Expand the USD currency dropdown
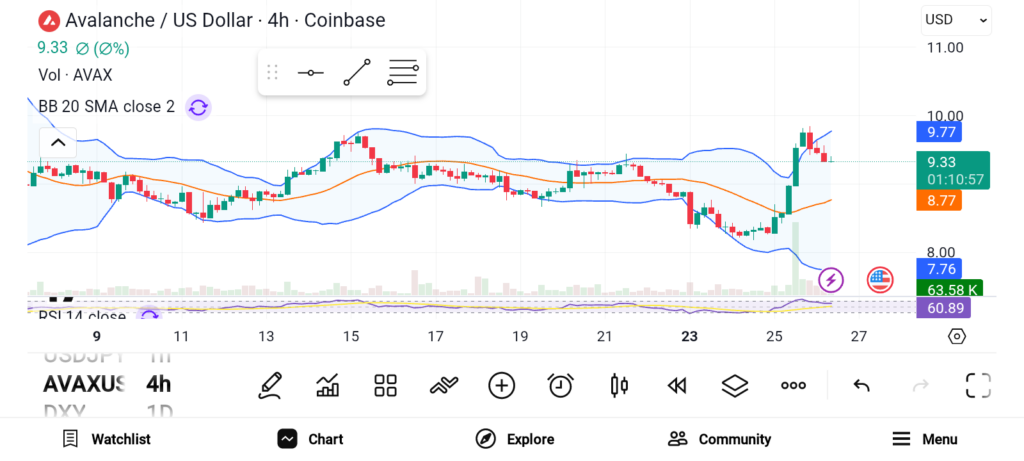Image resolution: width=1024 pixels, height=461 pixels. (x=956, y=19)
